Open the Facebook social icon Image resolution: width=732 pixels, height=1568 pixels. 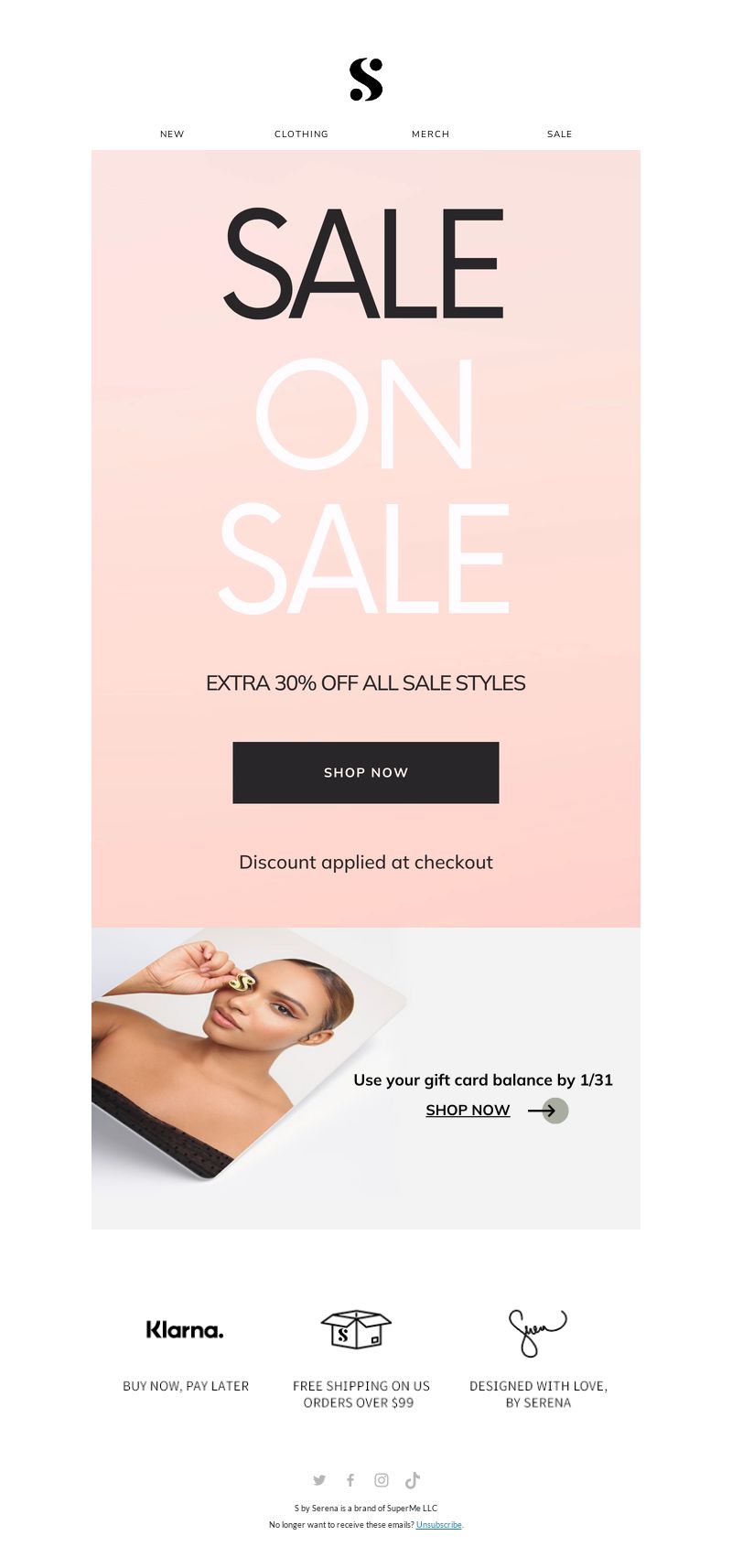pyautogui.click(x=350, y=1479)
